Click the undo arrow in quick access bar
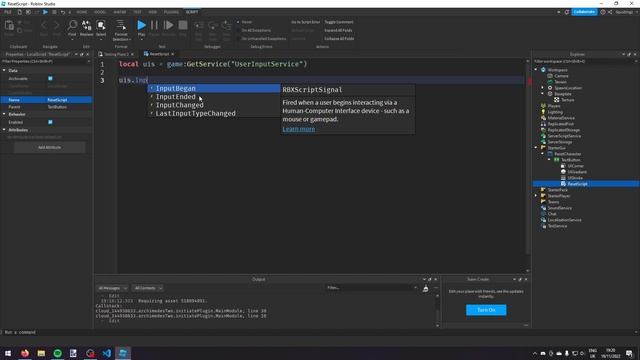The width and height of the screenshot is (640, 360). [62, 12]
